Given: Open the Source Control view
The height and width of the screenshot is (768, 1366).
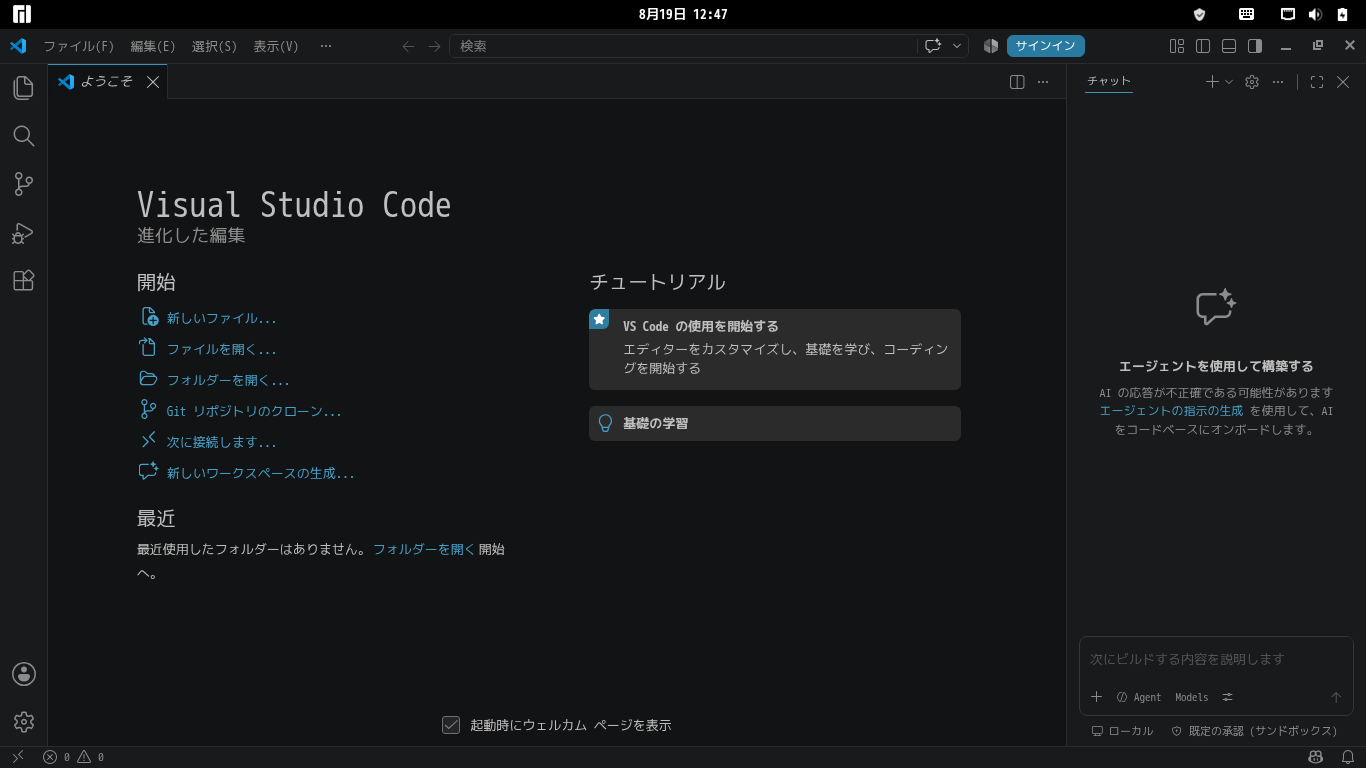Looking at the screenshot, I should [x=24, y=184].
